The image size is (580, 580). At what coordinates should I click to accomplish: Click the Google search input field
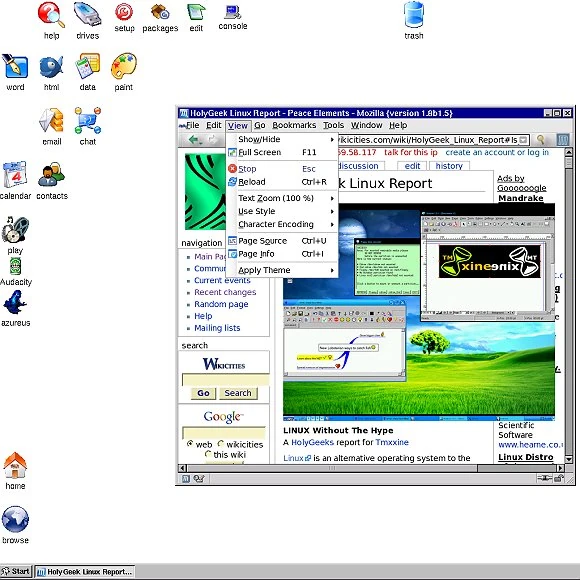coord(223,433)
